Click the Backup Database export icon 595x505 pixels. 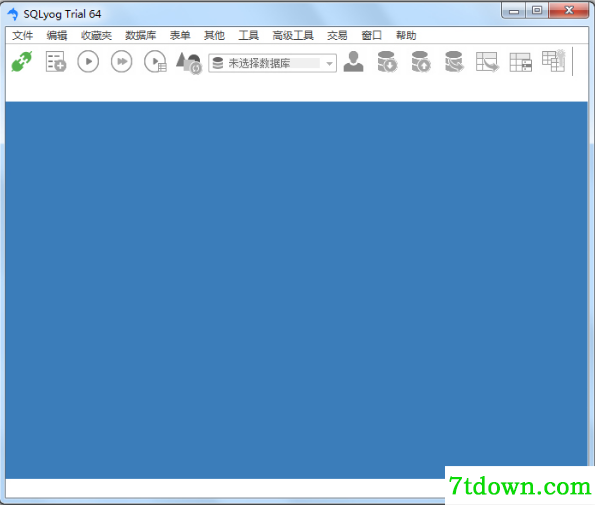[420, 61]
